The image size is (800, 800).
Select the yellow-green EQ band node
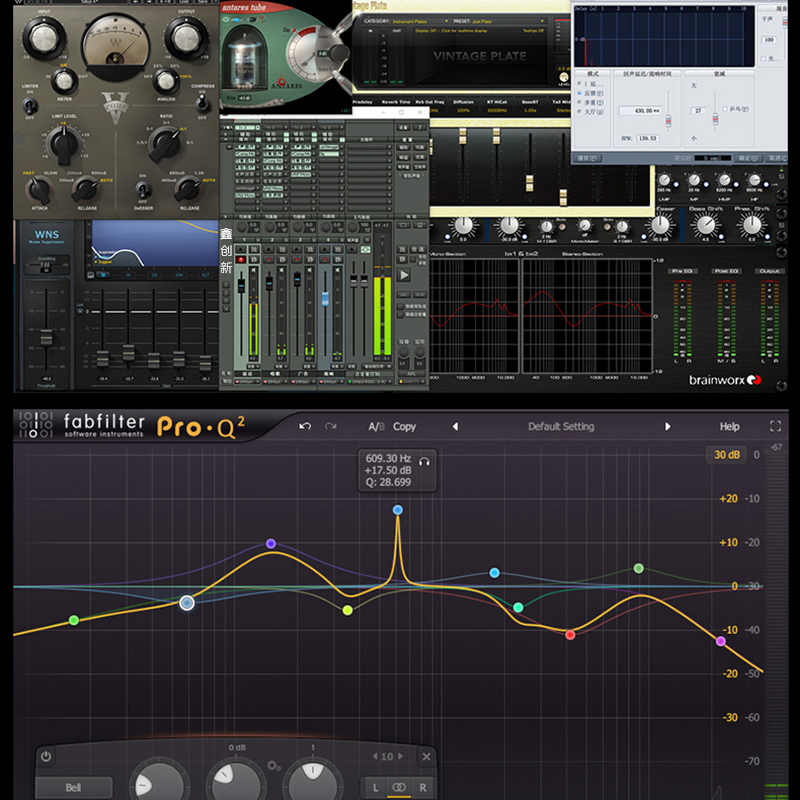tap(348, 610)
